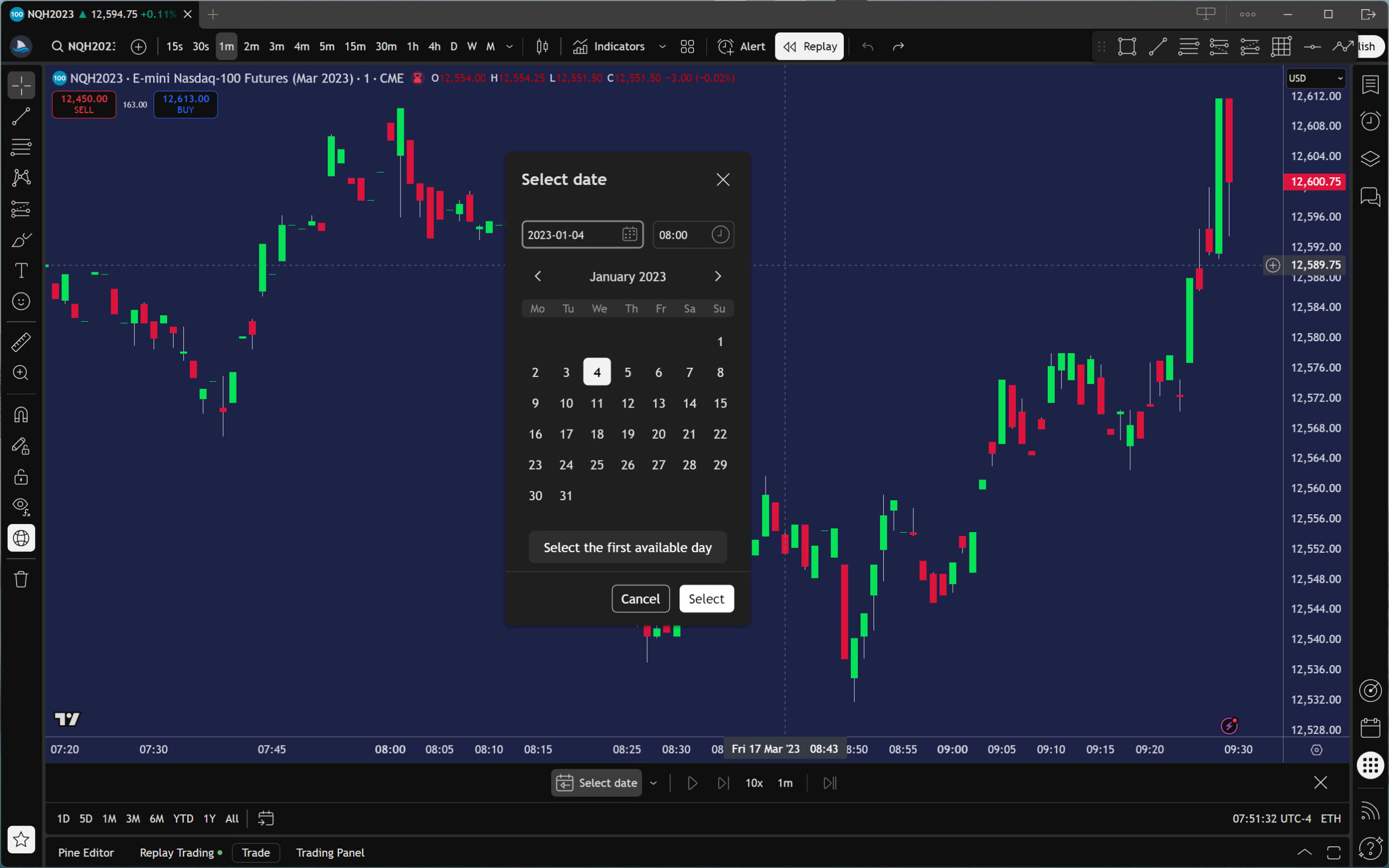Click the Zoom In tool
Viewport: 1389px width, 868px height.
21,373
